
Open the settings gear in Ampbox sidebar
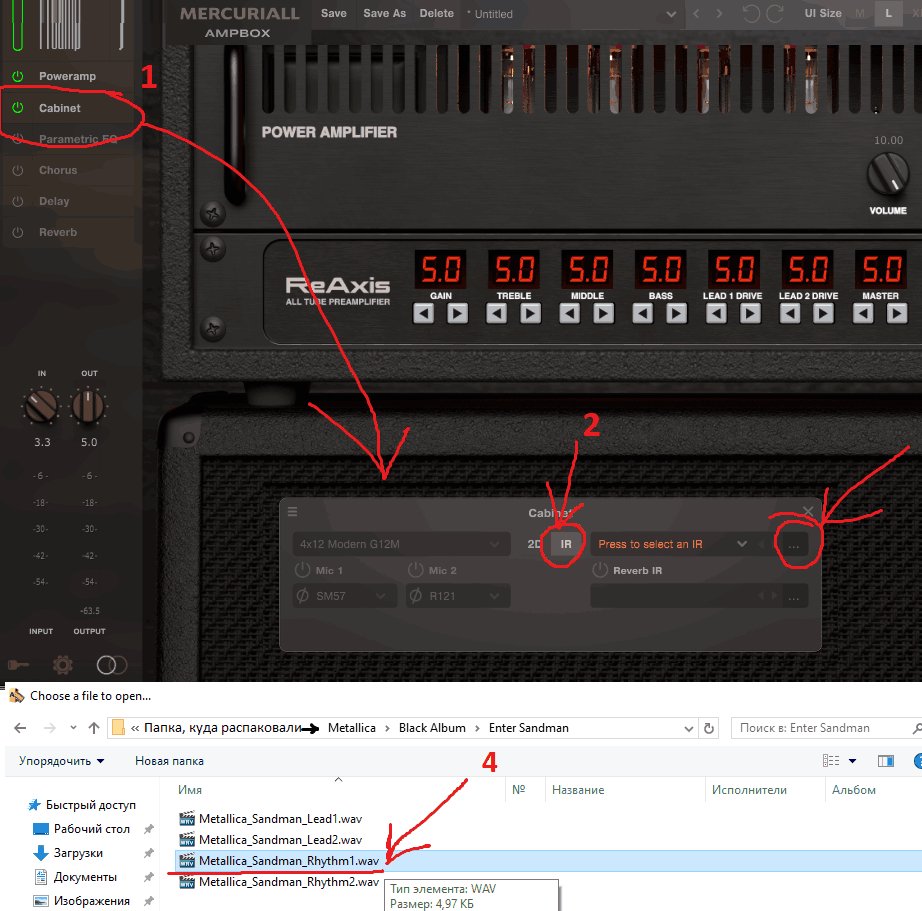coord(63,664)
